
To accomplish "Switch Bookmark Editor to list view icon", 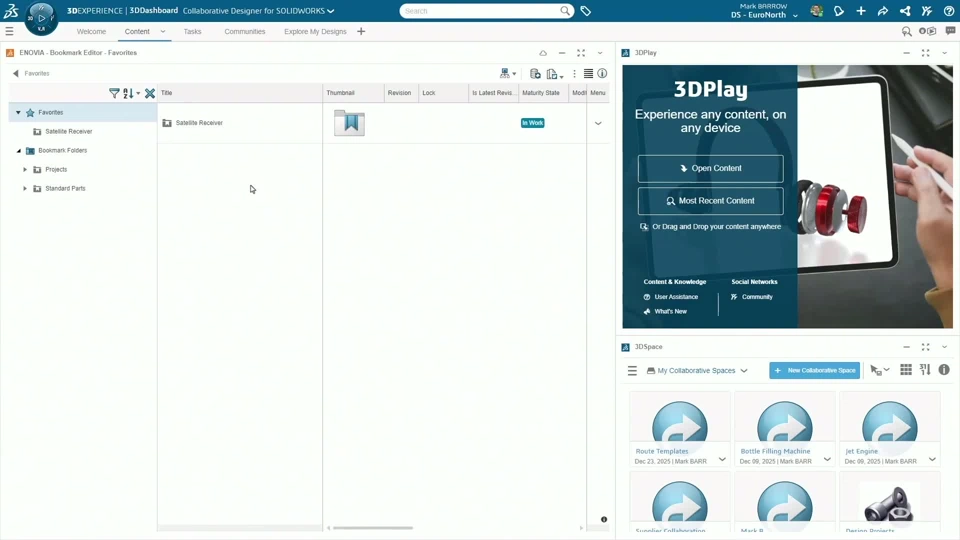I will pos(588,73).
